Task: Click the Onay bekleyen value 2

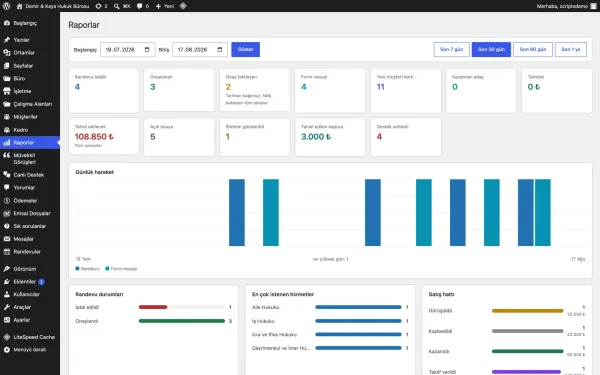Action: [228, 87]
